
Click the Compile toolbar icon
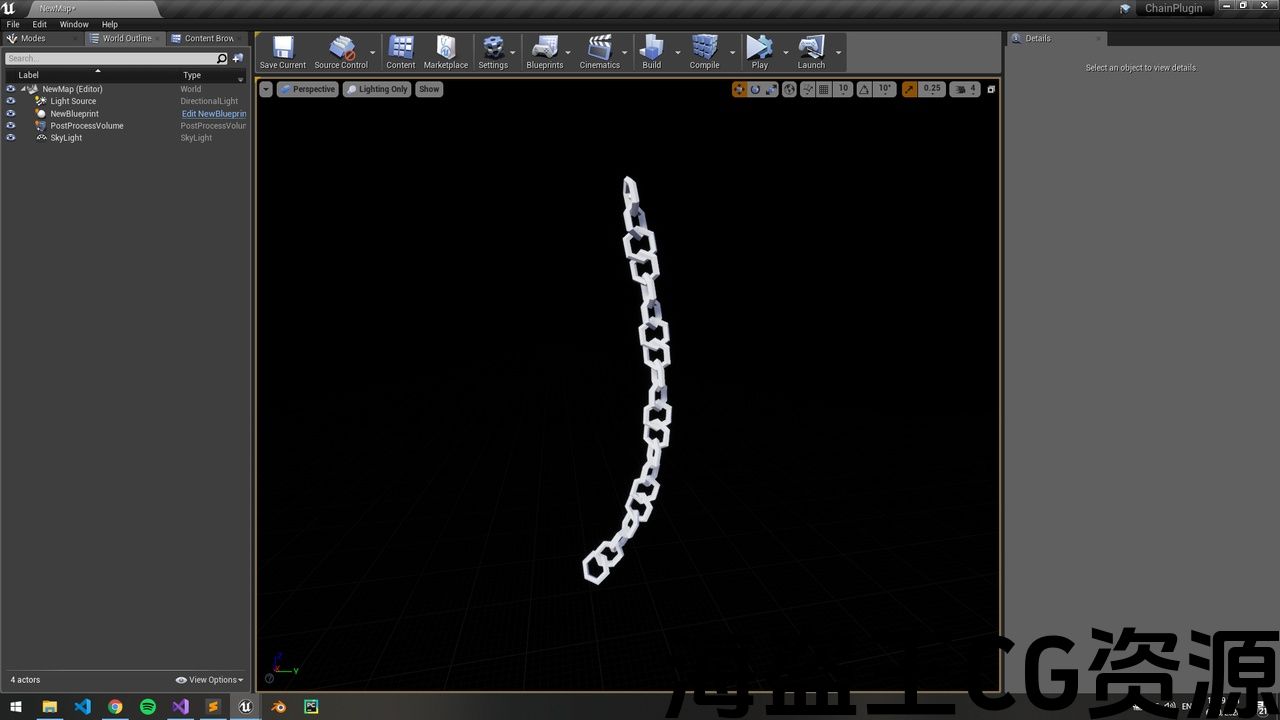704,52
